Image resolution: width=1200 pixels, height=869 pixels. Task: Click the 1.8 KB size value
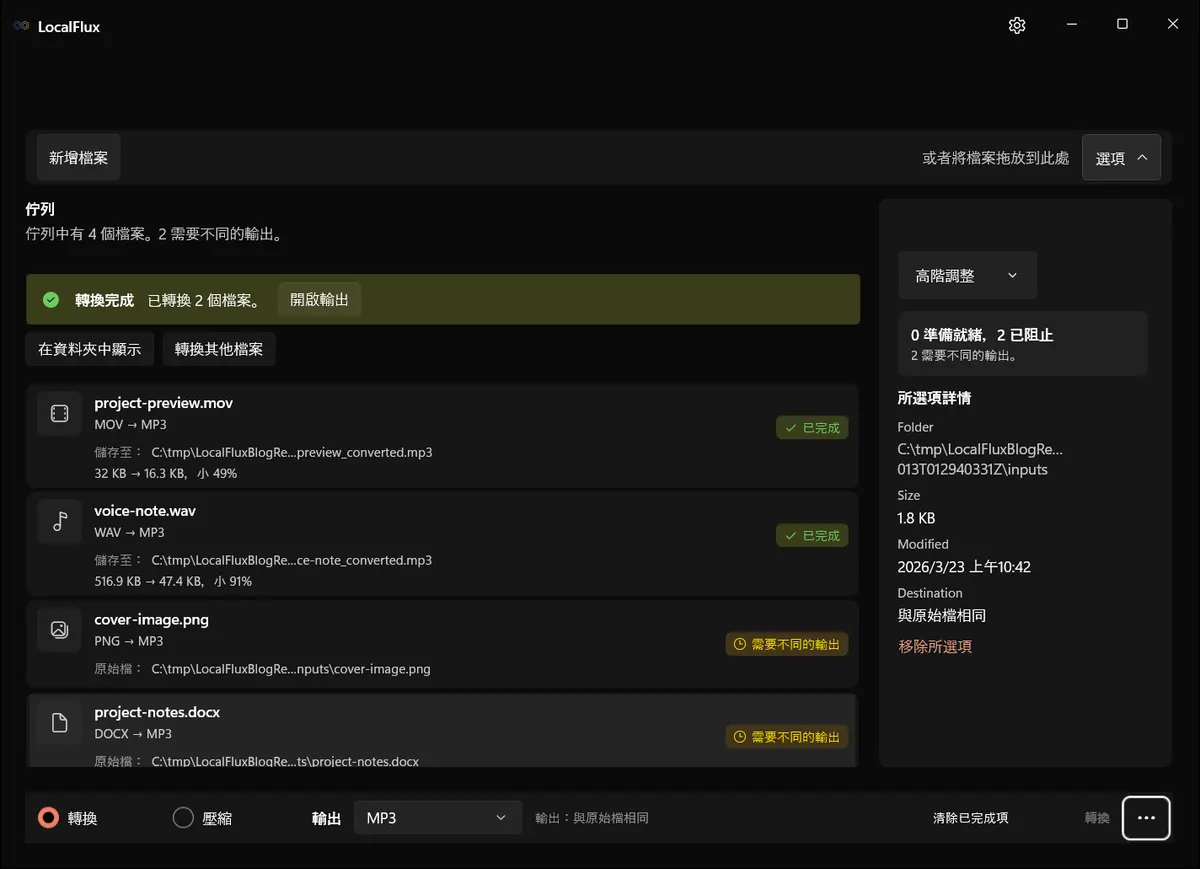[916, 518]
